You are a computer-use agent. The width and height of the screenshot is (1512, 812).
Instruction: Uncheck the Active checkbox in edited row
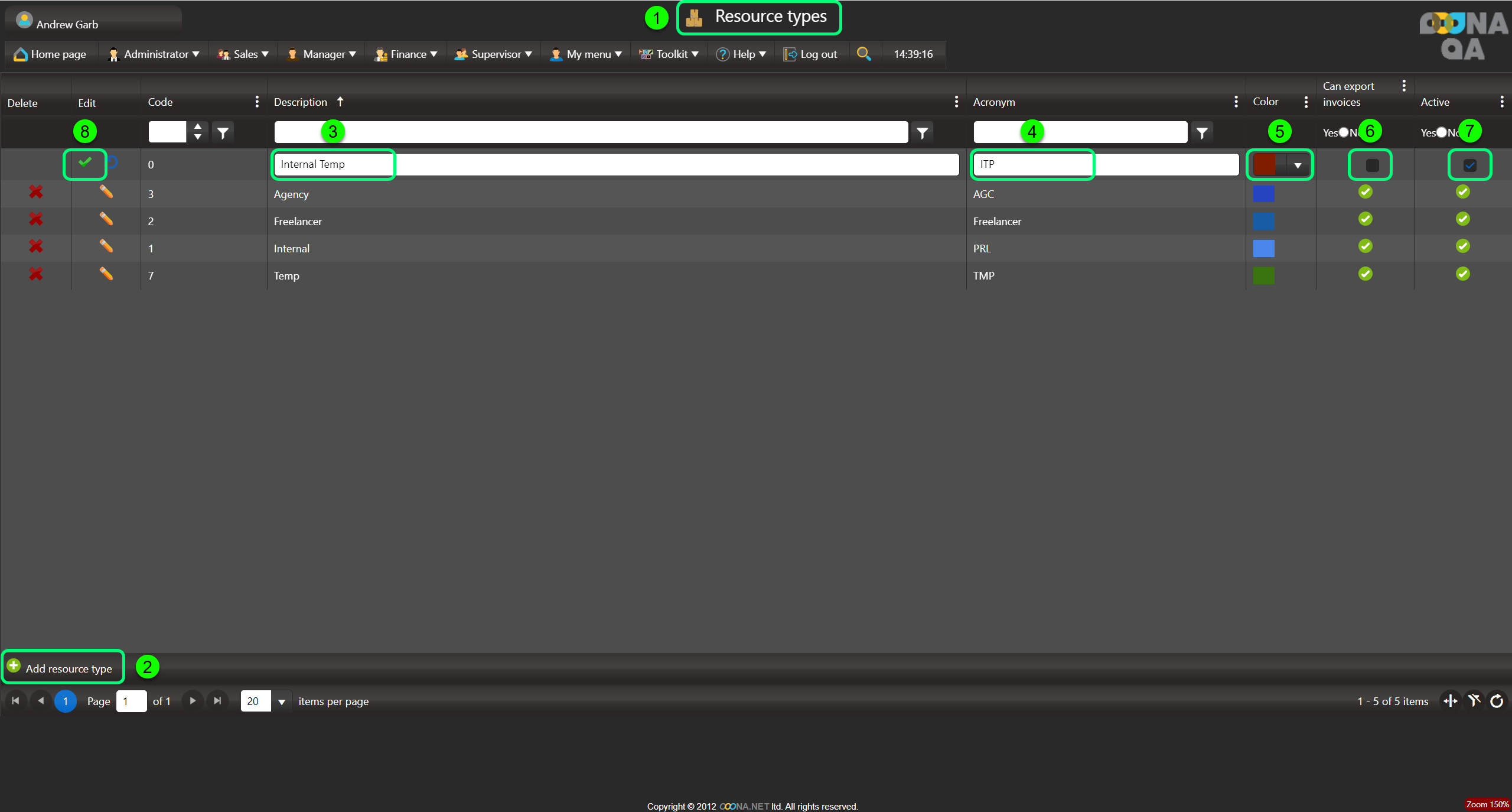point(1470,165)
